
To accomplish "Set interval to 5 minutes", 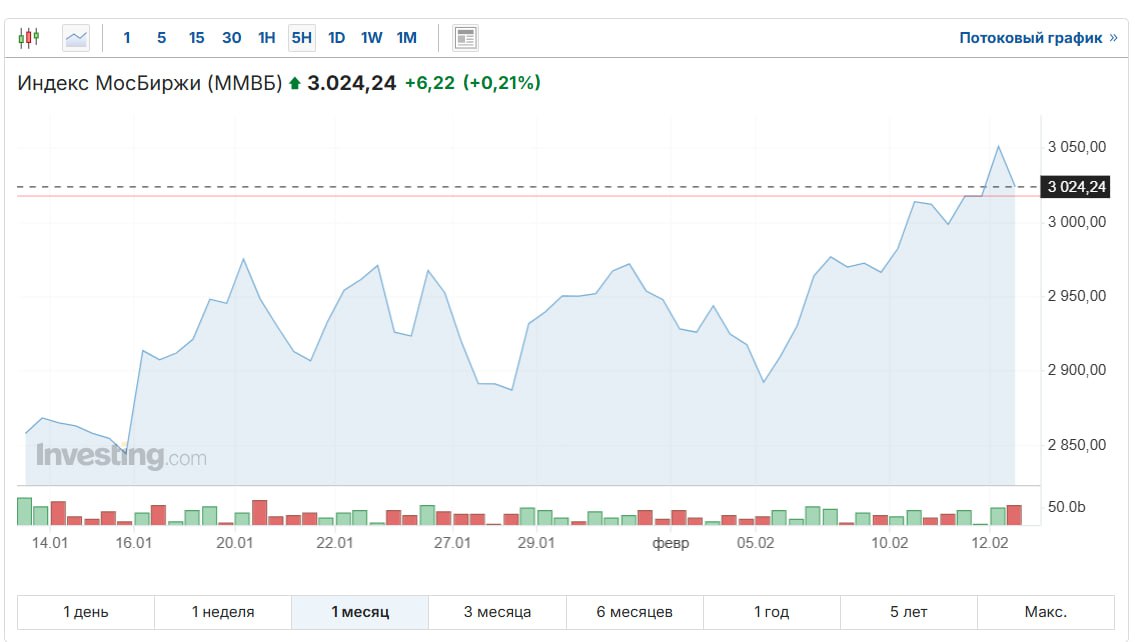I will [161, 38].
